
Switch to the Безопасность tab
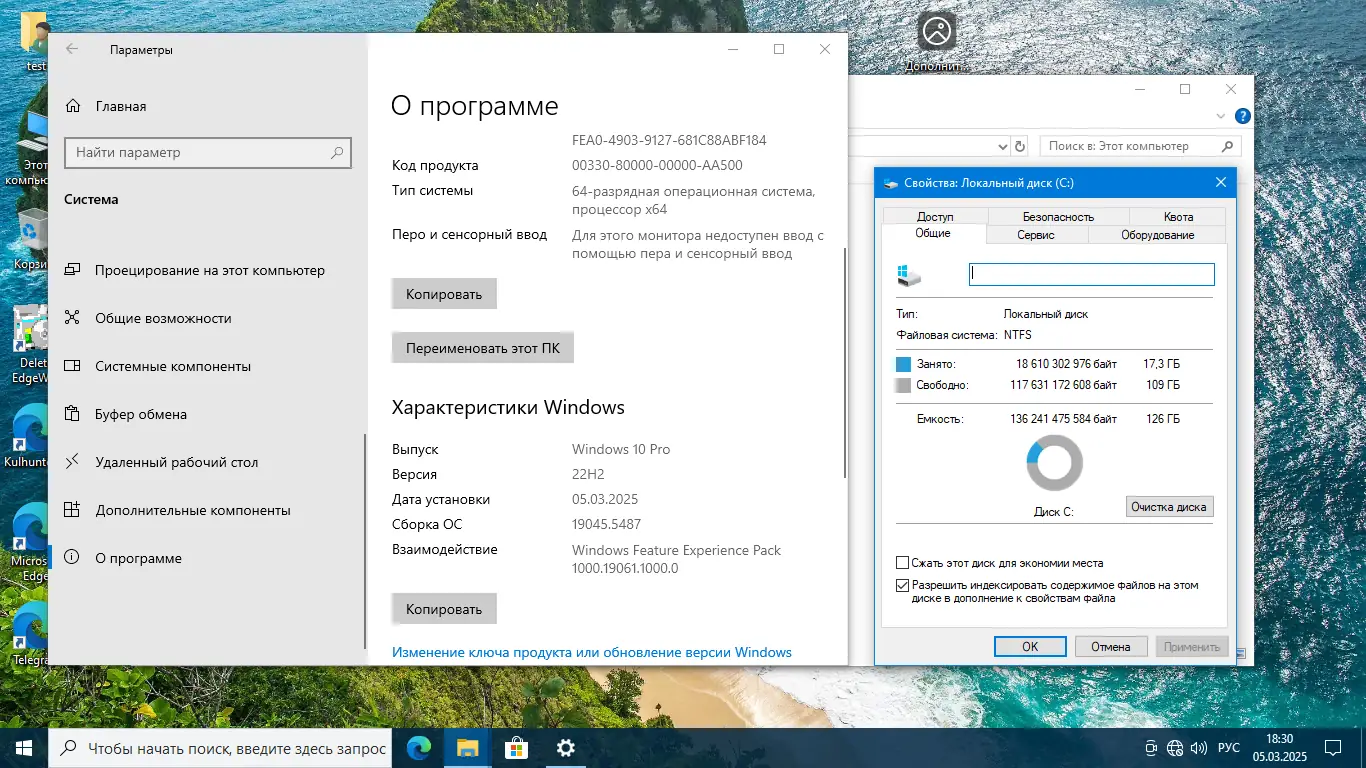coord(1058,216)
